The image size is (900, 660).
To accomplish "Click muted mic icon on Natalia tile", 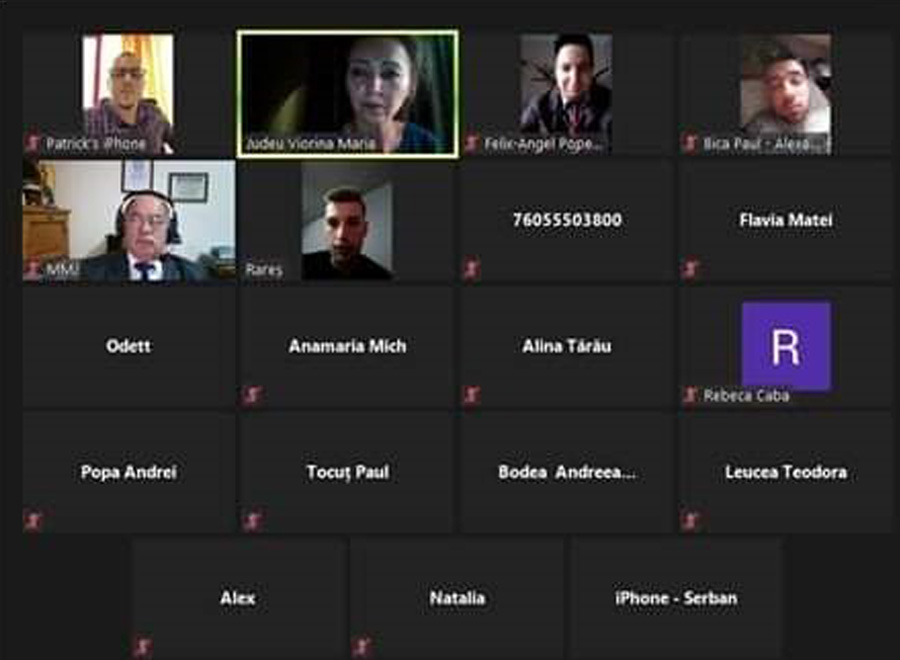I will click(x=362, y=647).
